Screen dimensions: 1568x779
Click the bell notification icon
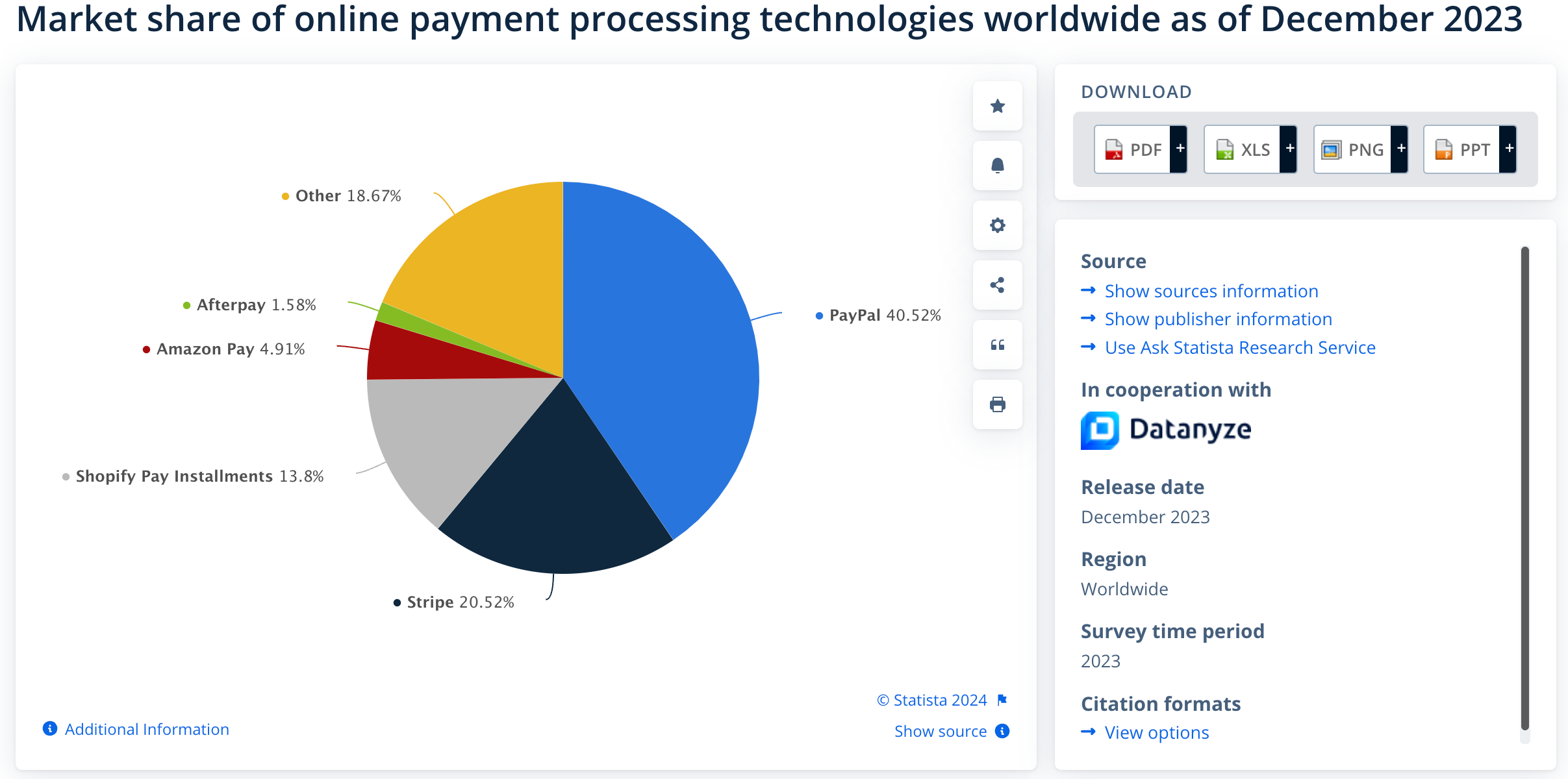pyautogui.click(x=997, y=166)
